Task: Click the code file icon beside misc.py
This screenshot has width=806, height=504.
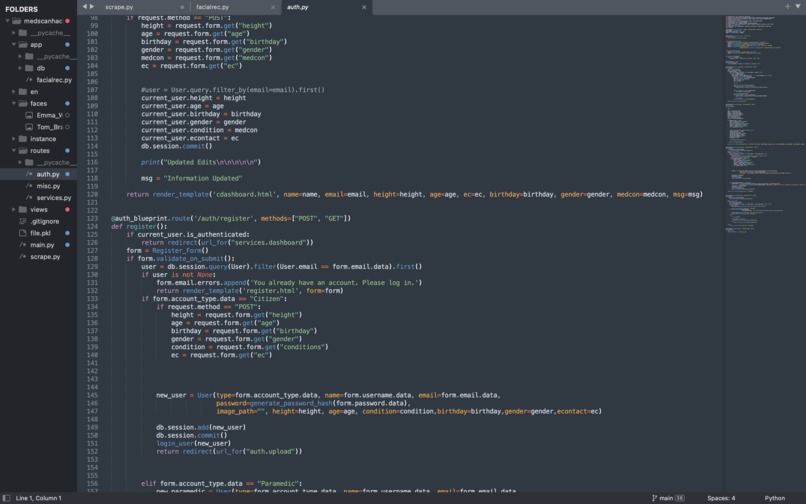Action: [x=29, y=186]
